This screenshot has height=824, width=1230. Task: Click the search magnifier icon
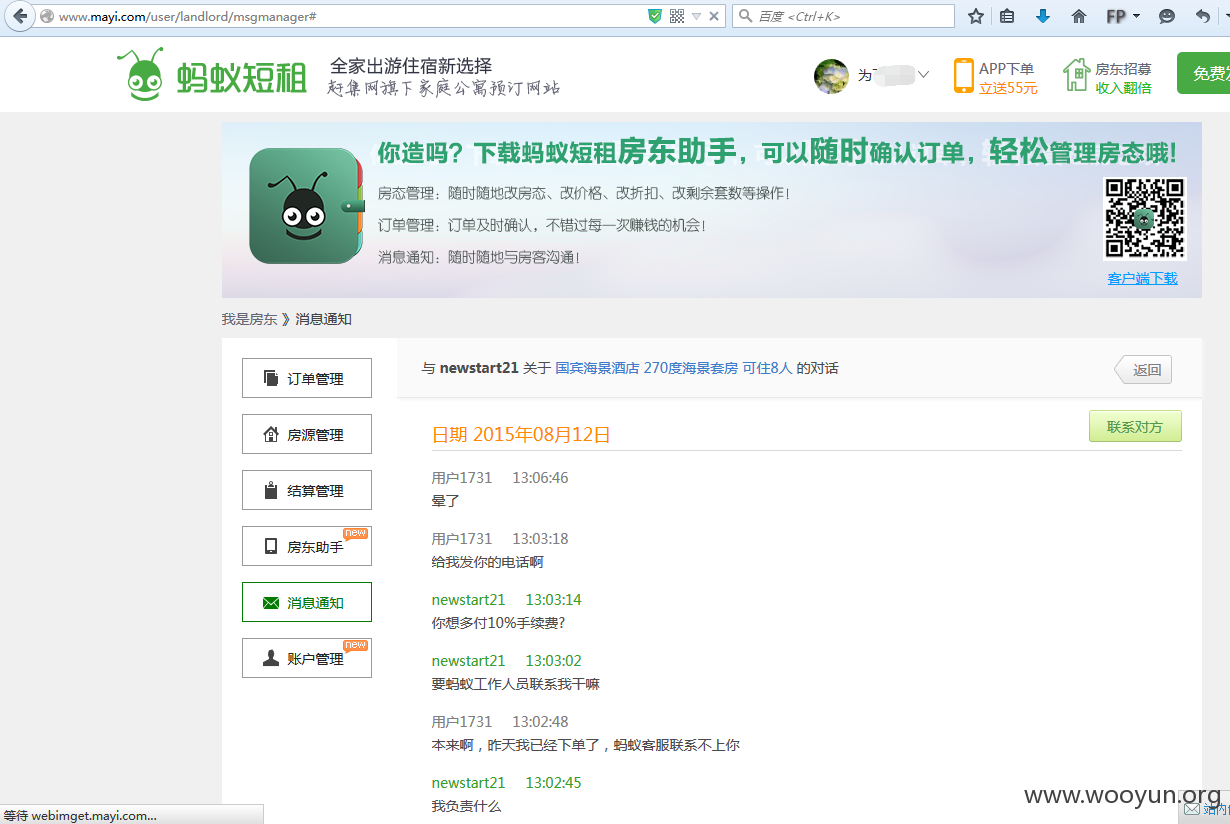click(x=745, y=16)
